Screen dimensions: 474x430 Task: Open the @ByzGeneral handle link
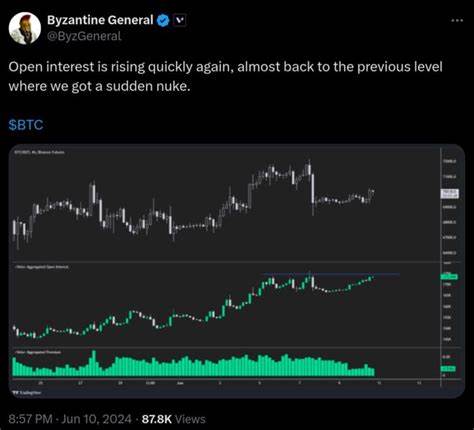coord(84,36)
